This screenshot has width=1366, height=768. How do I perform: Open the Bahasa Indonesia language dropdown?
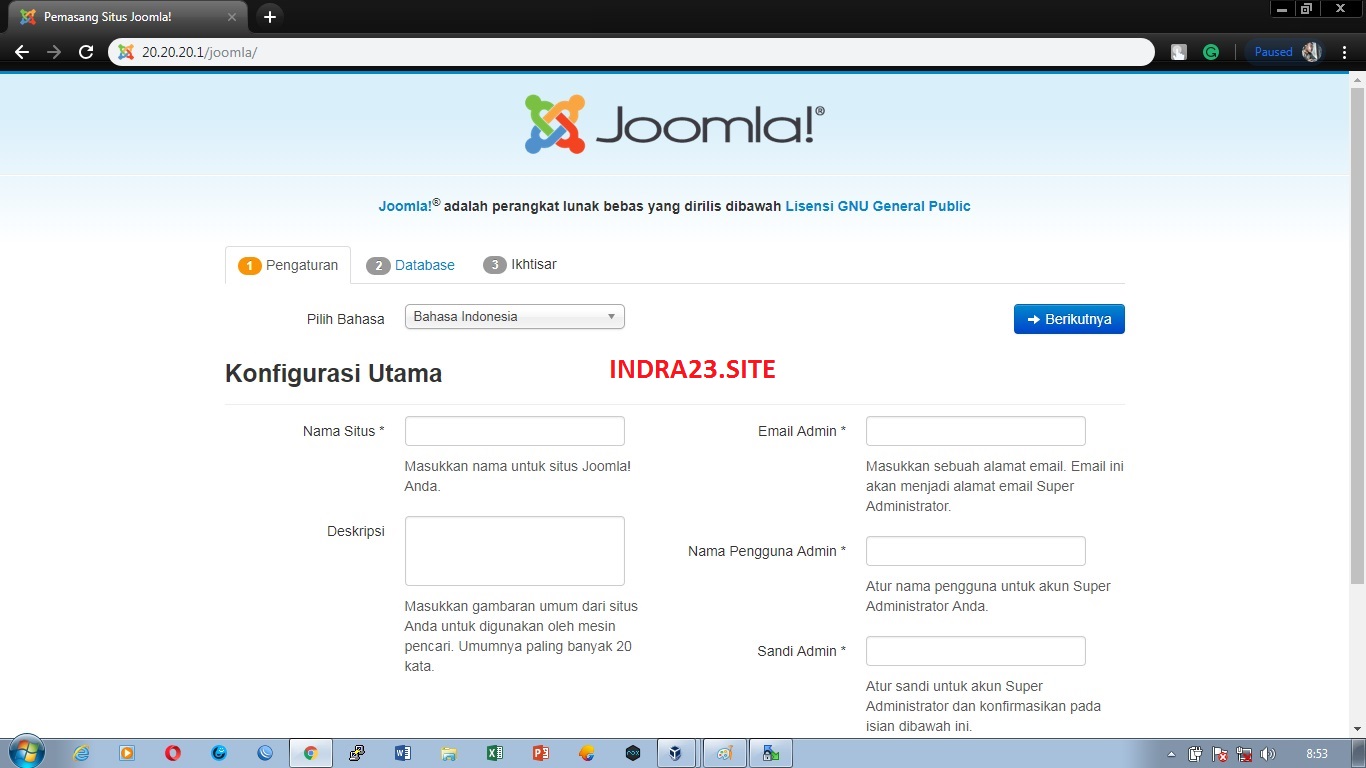(x=514, y=316)
